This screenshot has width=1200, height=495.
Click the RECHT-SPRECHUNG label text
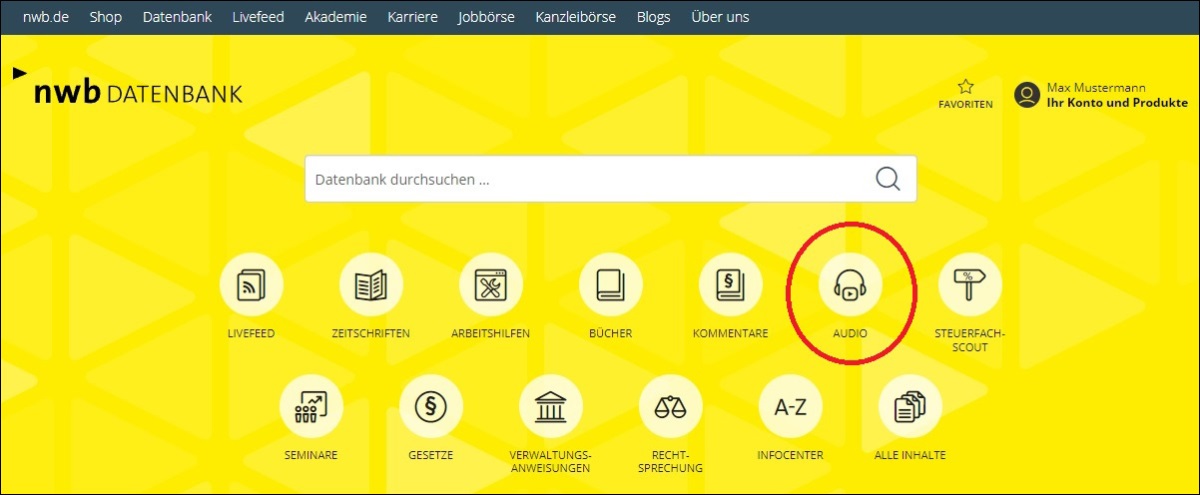[671, 461]
